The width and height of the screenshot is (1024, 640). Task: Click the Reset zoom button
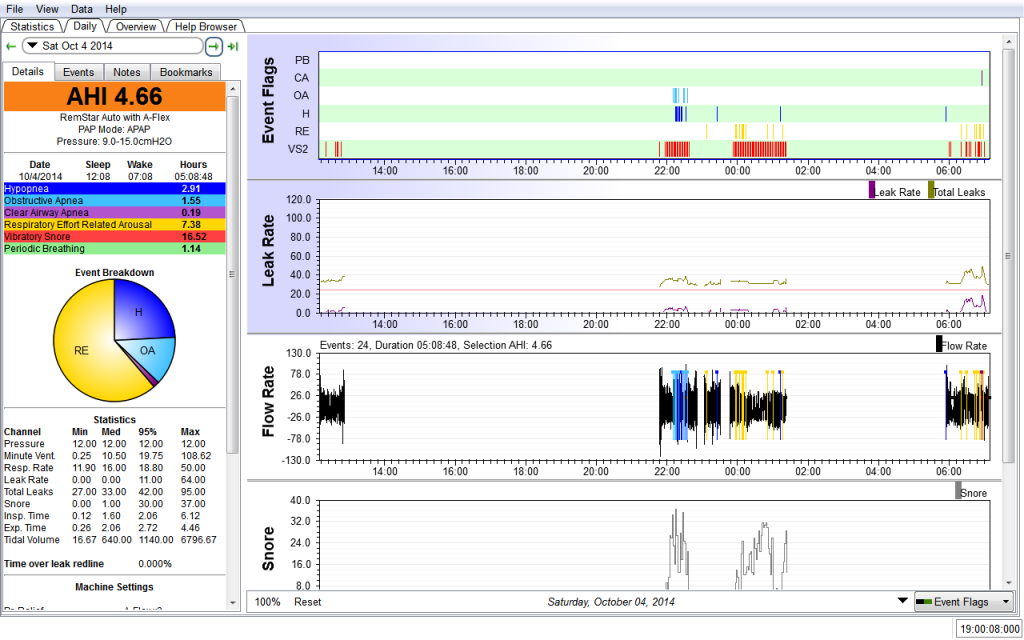(307, 602)
